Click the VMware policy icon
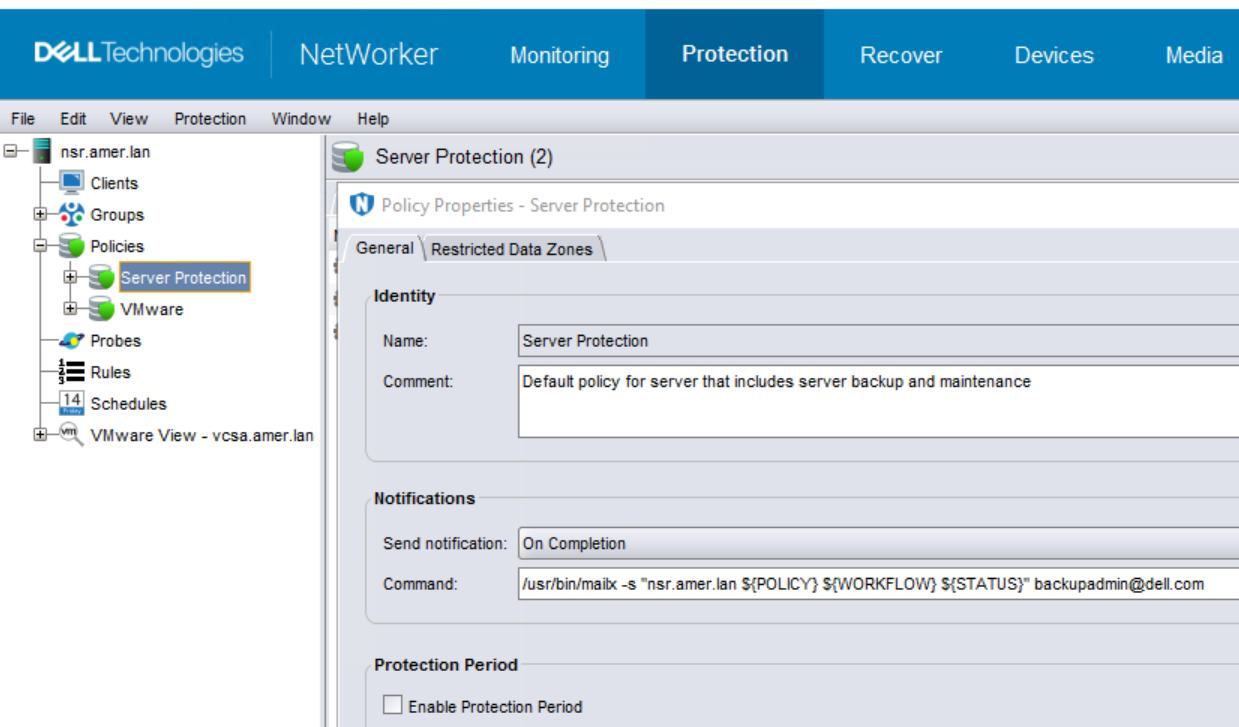The width and height of the screenshot is (1239, 727). click(101, 309)
